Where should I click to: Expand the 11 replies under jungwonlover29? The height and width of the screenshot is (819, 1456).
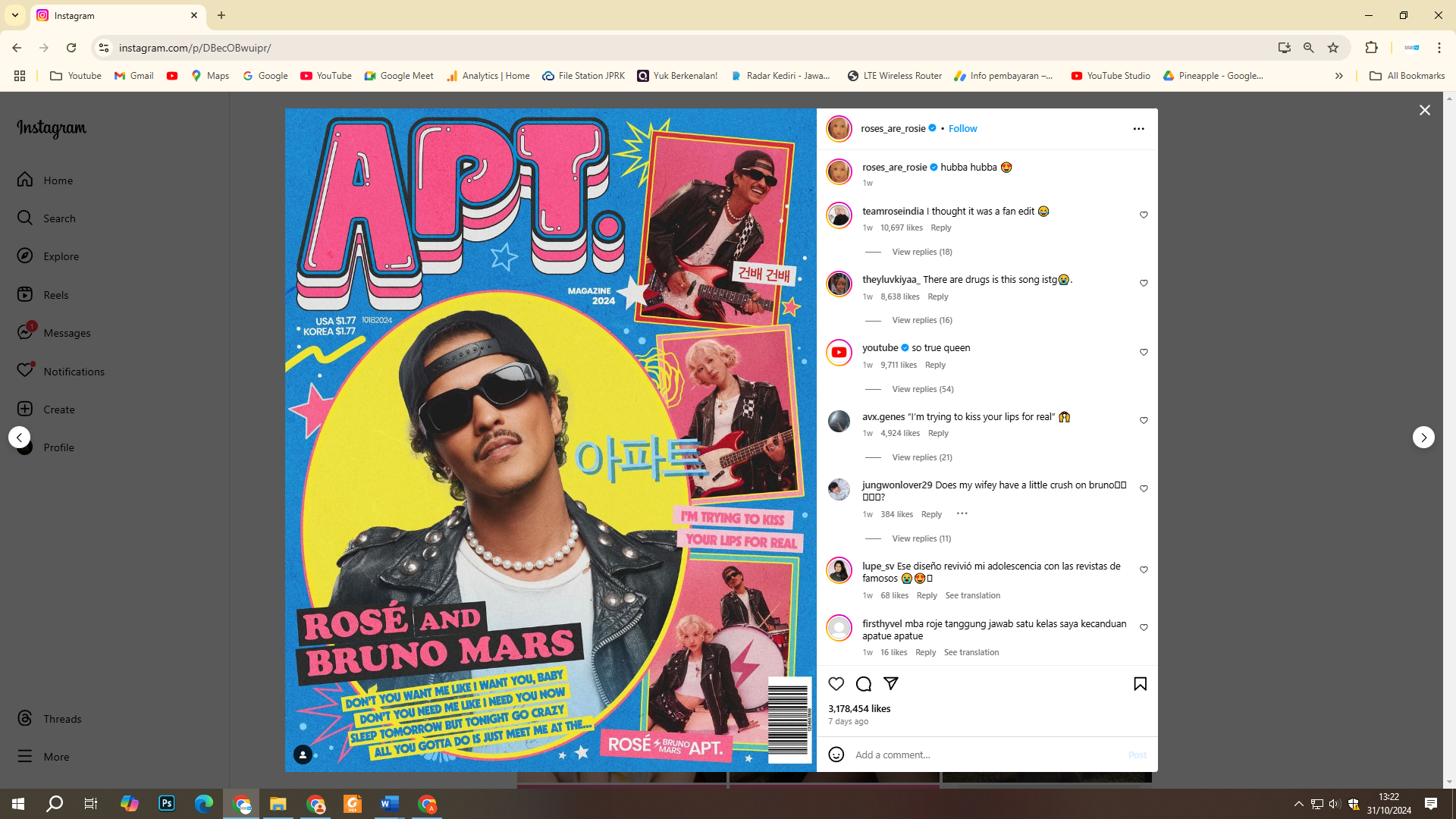tap(921, 538)
